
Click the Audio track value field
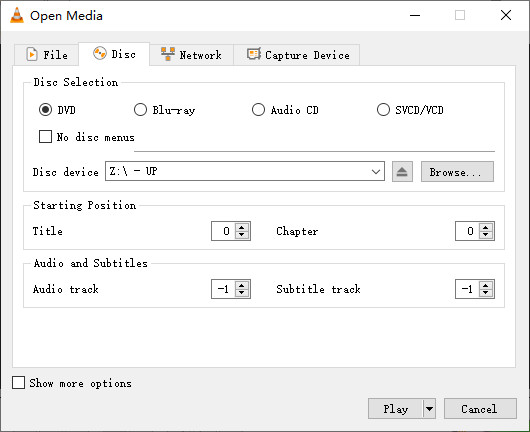(223, 289)
